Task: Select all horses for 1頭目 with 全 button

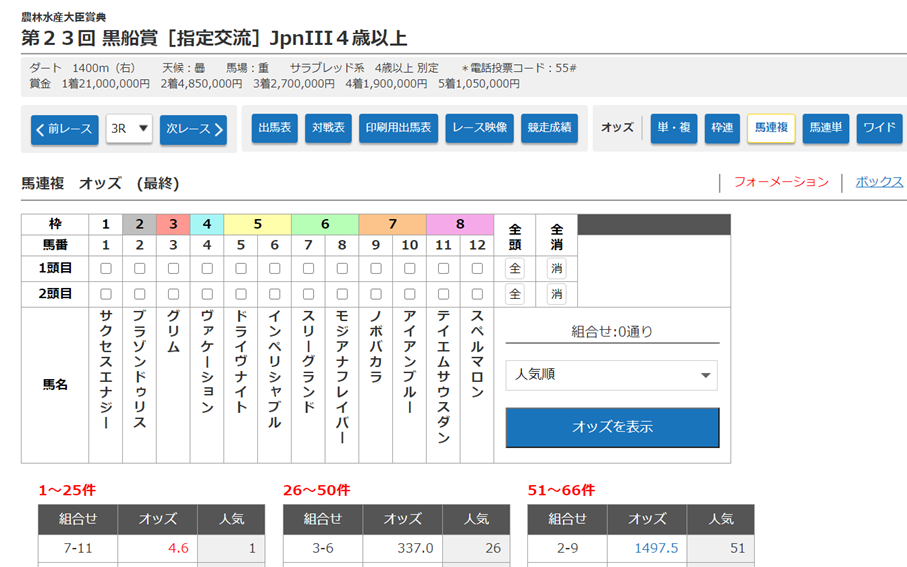Action: [x=514, y=268]
